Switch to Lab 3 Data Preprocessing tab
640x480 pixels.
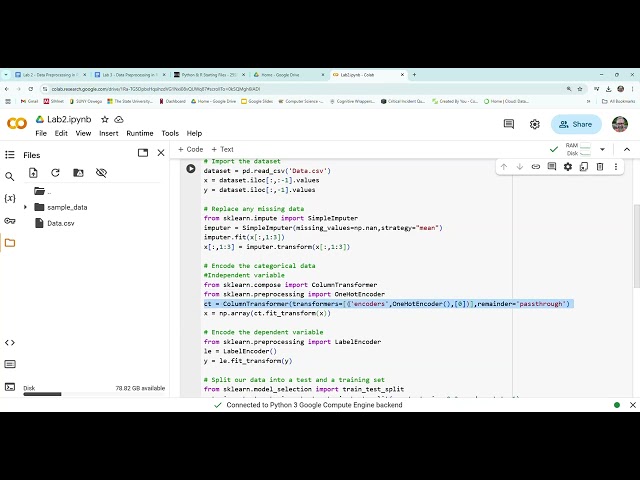129,75
